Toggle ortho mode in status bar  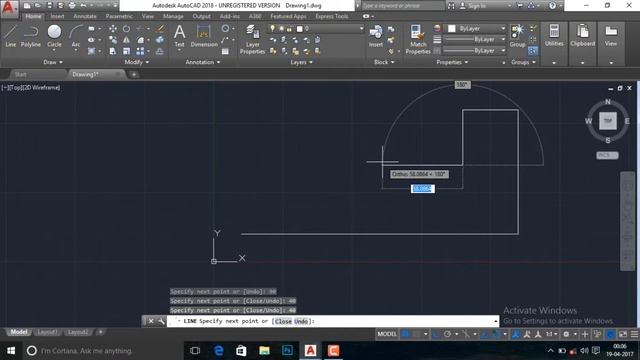pyautogui.click(x=436, y=334)
